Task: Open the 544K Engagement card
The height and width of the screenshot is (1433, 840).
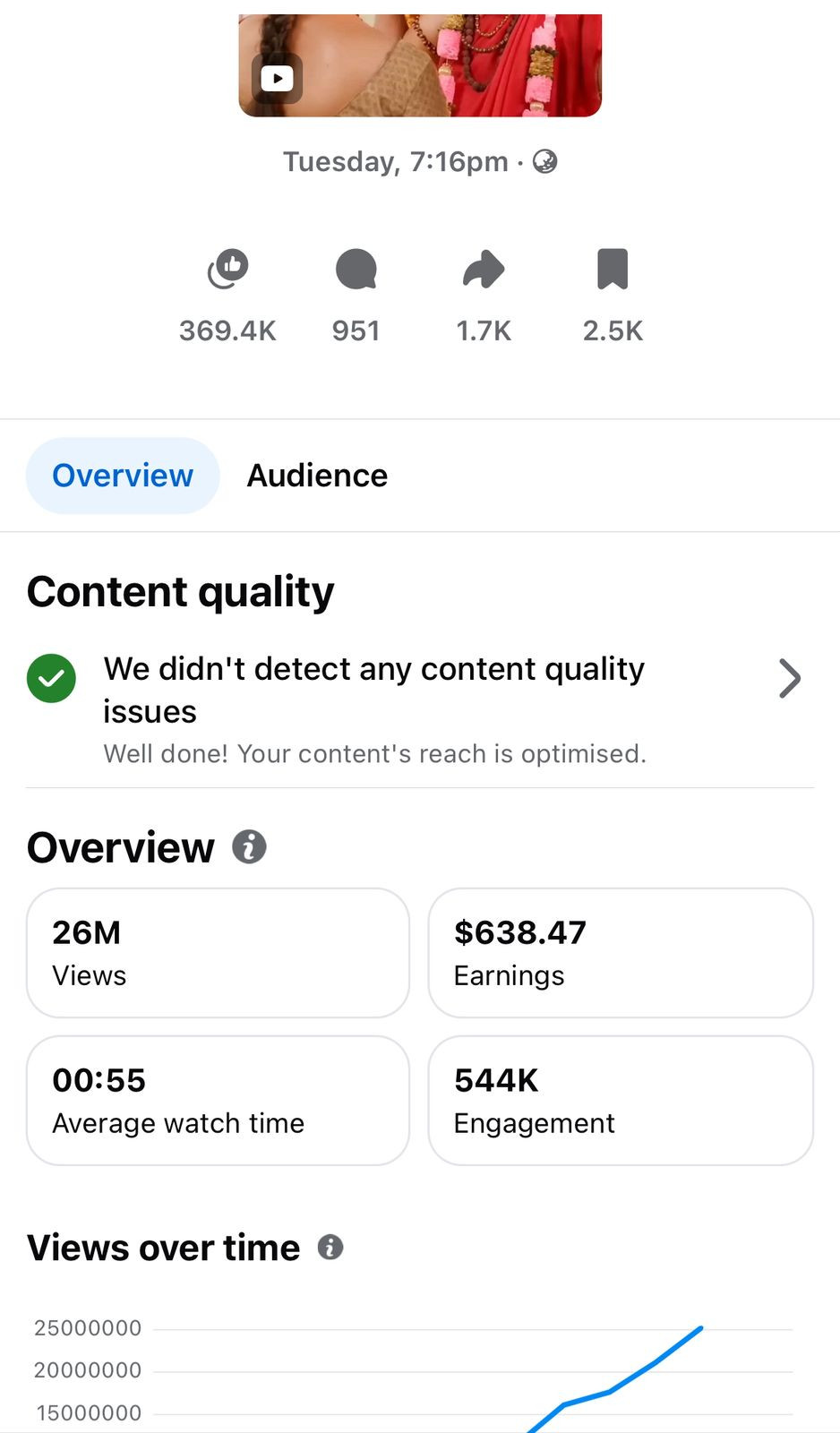Action: tap(620, 1100)
